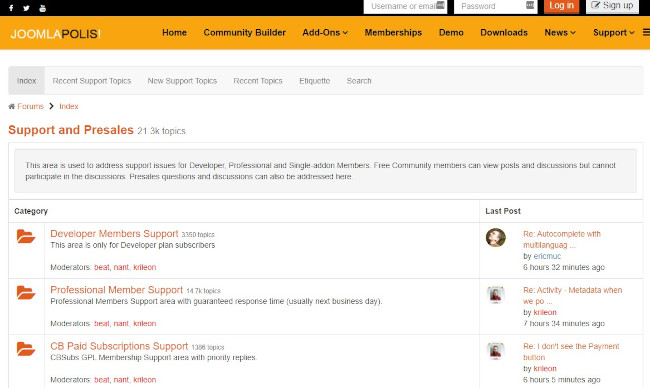This screenshot has width=650, height=388.
Task: Expand the Support dropdown menu
Action: [x=614, y=32]
